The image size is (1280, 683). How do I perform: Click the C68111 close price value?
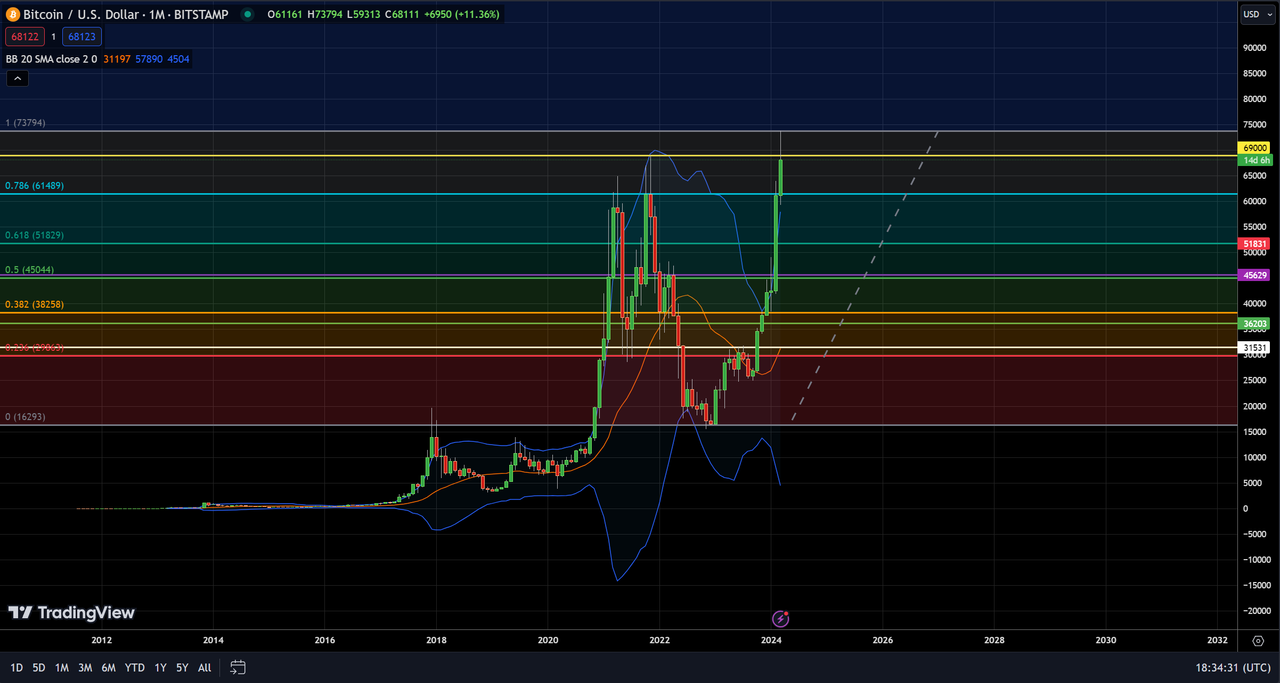pos(402,15)
